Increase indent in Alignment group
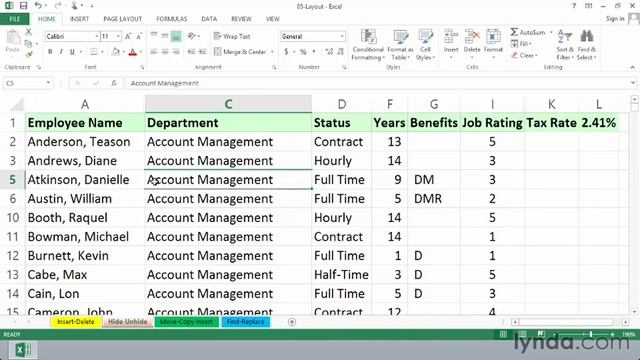640x360 pixels. click(202, 52)
